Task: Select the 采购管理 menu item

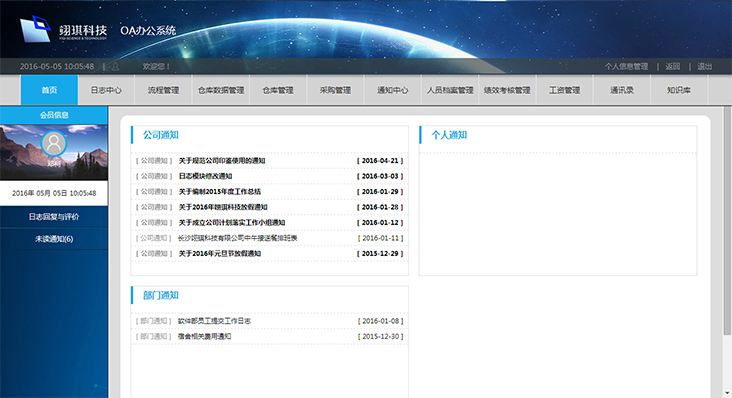Action: [335, 90]
